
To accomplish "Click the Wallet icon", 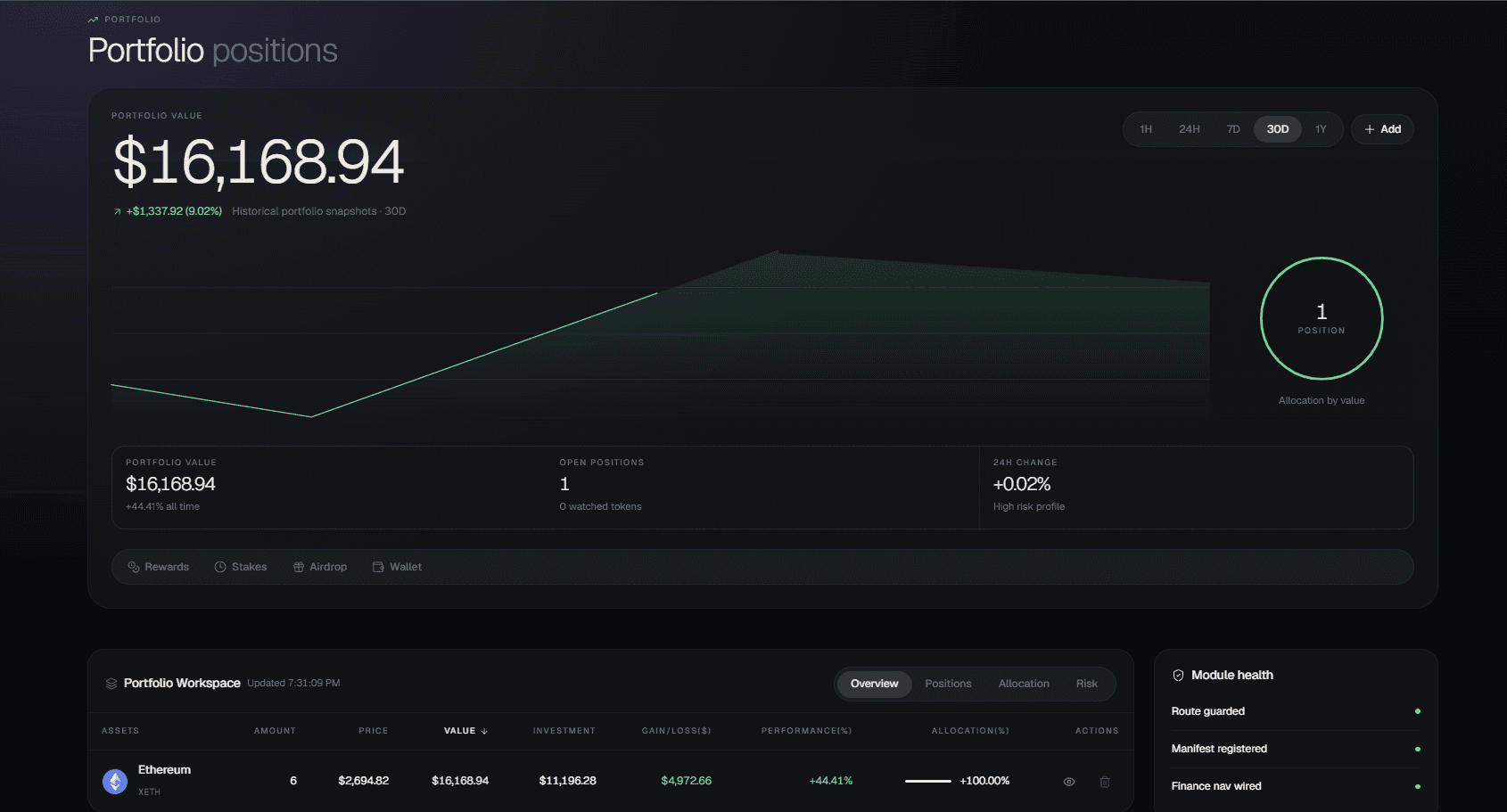I will pyautogui.click(x=378, y=567).
